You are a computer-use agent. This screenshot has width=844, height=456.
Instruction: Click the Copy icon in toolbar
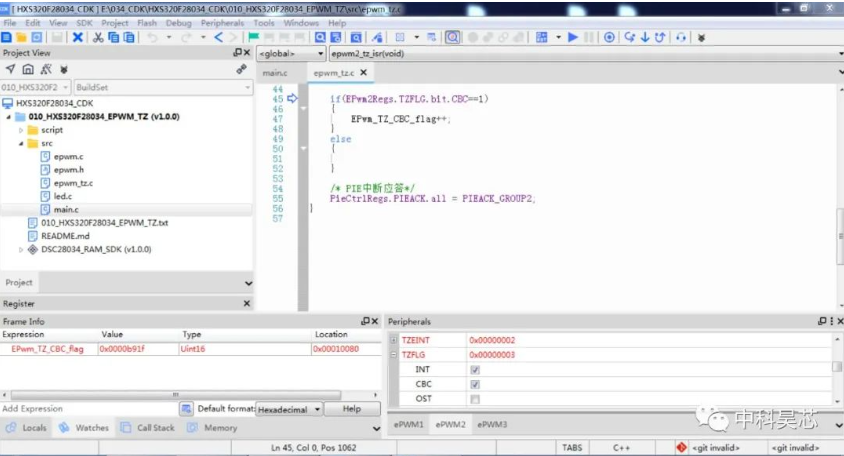pyautogui.click(x=114, y=37)
